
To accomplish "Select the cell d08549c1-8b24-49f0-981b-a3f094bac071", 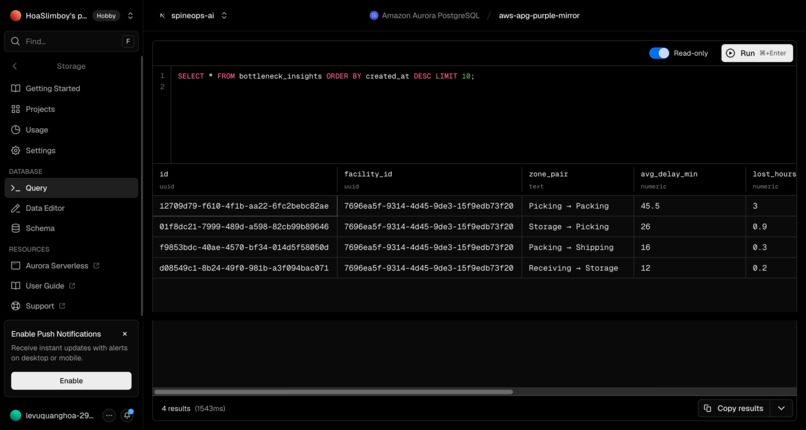I will (x=245, y=268).
